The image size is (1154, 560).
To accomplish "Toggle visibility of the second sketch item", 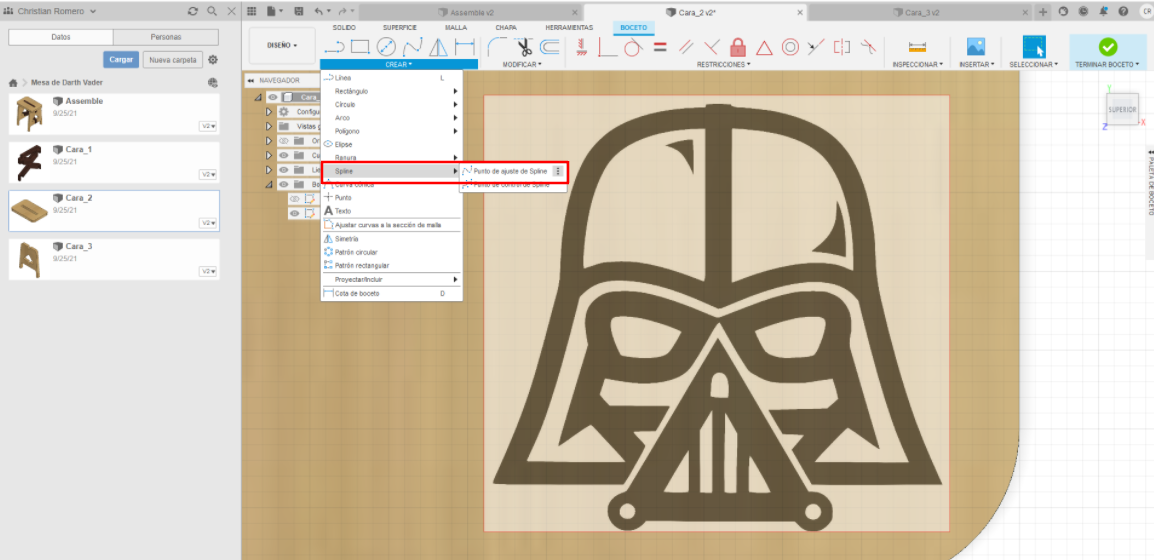I will [x=294, y=213].
